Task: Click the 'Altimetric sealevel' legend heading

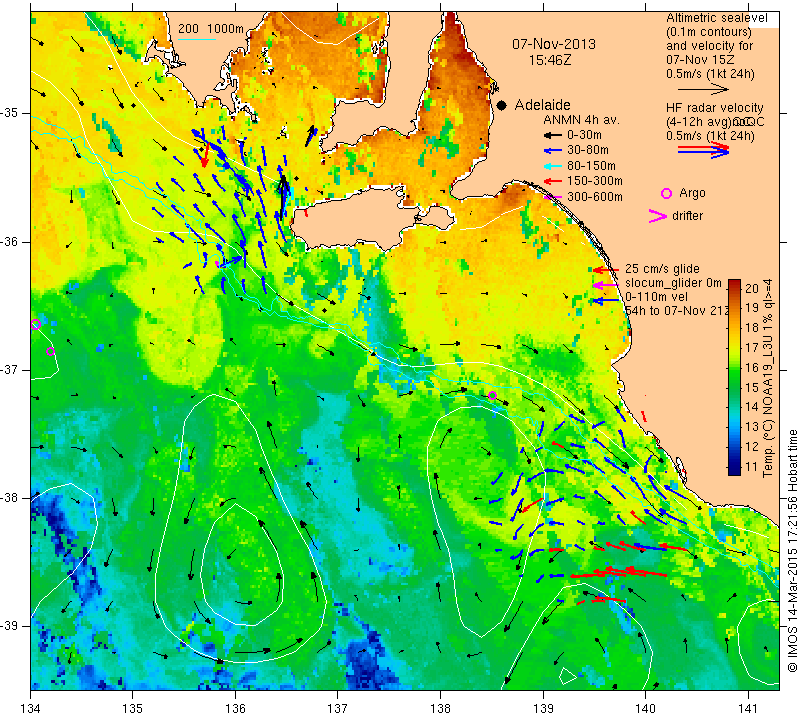Action: tap(717, 18)
